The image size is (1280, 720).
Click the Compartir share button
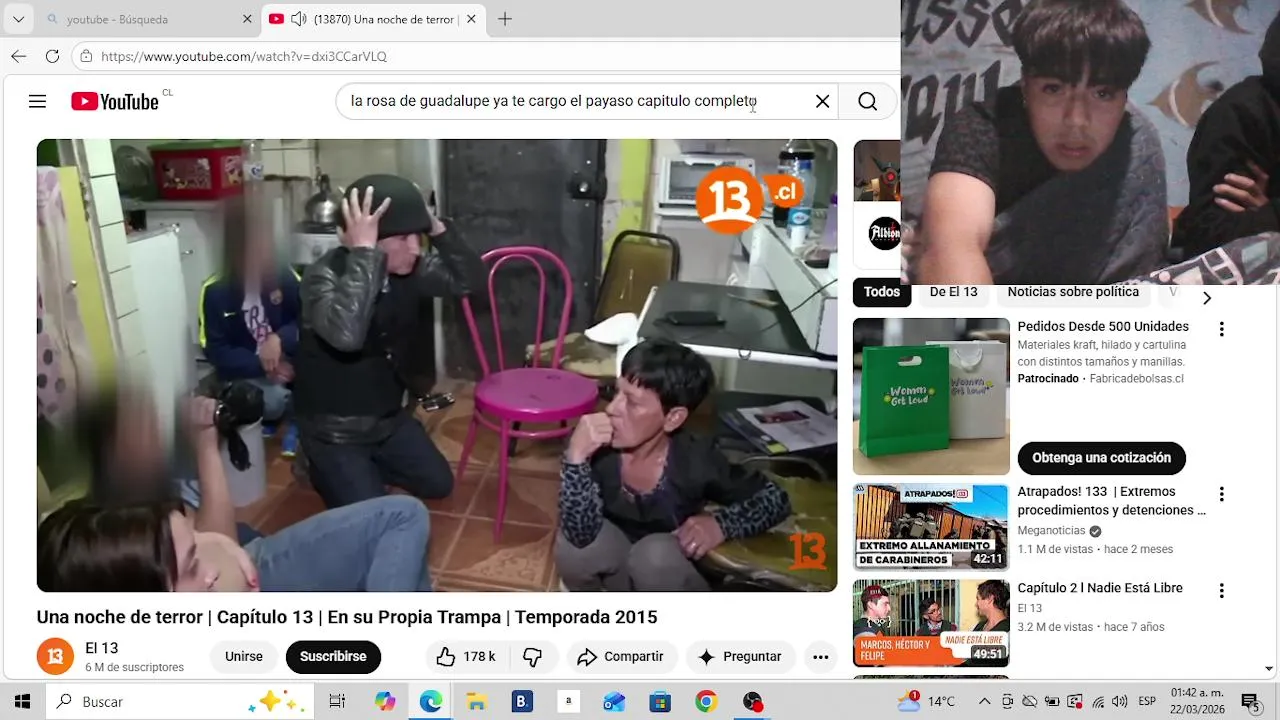coord(621,656)
